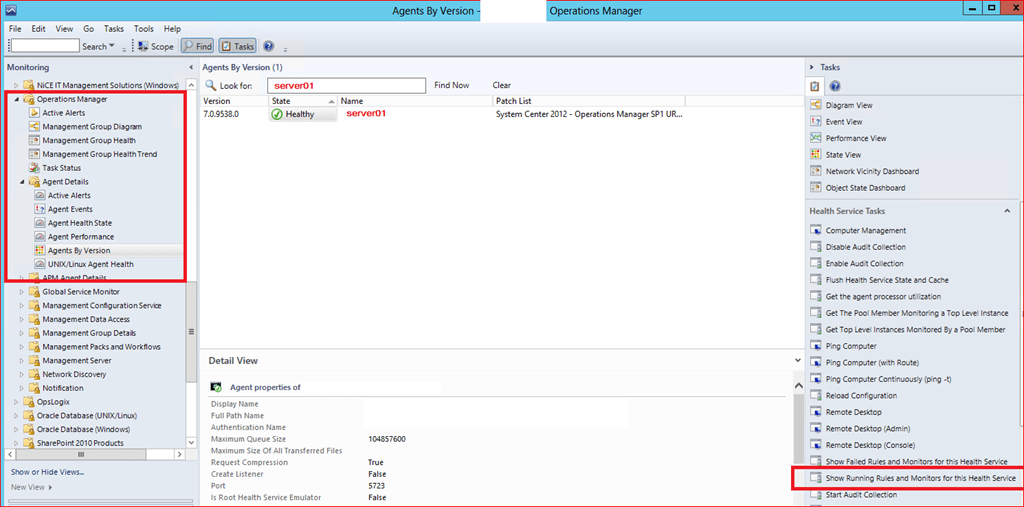This screenshot has height=507, width=1024.
Task: Click Clear search button
Action: point(502,85)
